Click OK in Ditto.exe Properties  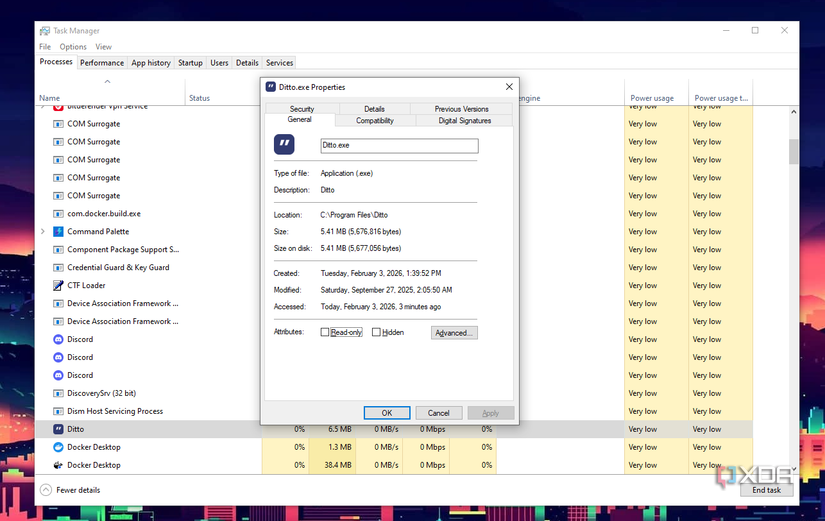(x=387, y=413)
